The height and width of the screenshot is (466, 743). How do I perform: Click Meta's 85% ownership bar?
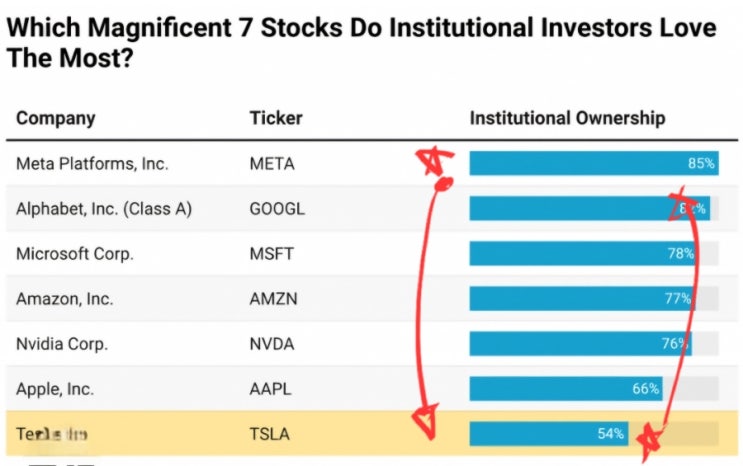590,163
